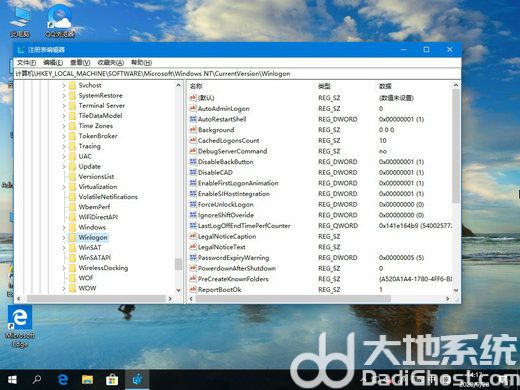The height and width of the screenshot is (390, 520).
Task: Click the LastLogOffEndTimePerfCounter QWORD icon
Action: click(x=193, y=226)
